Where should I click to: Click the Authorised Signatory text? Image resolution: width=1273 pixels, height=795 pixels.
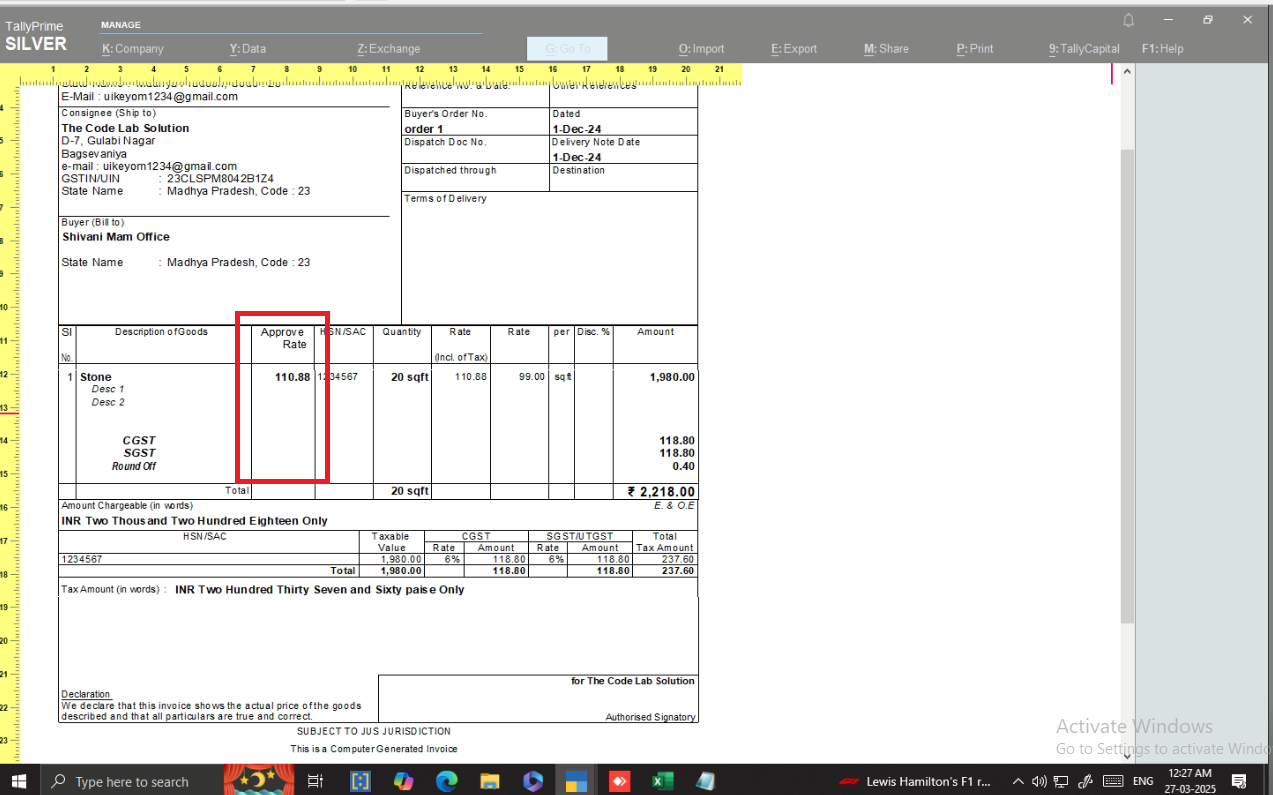[650, 717]
